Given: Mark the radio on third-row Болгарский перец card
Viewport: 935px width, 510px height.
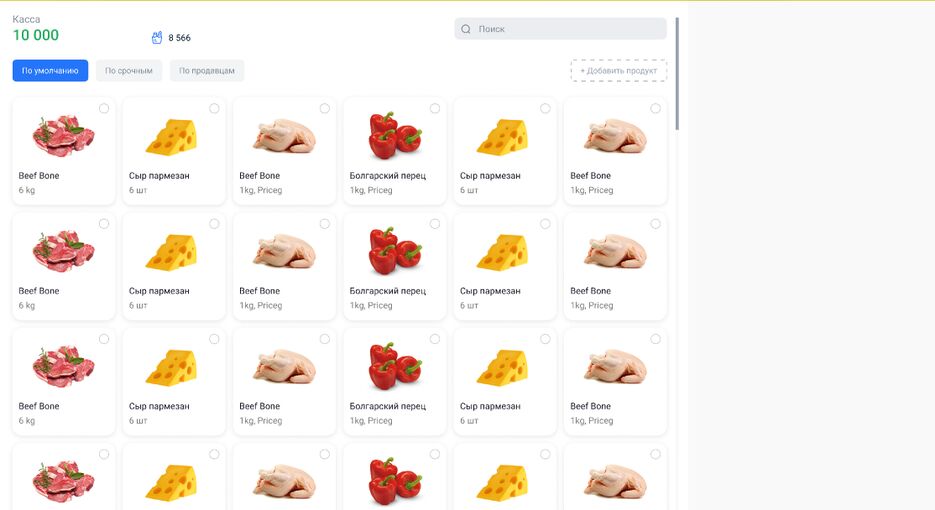Looking at the screenshot, I should click(435, 339).
